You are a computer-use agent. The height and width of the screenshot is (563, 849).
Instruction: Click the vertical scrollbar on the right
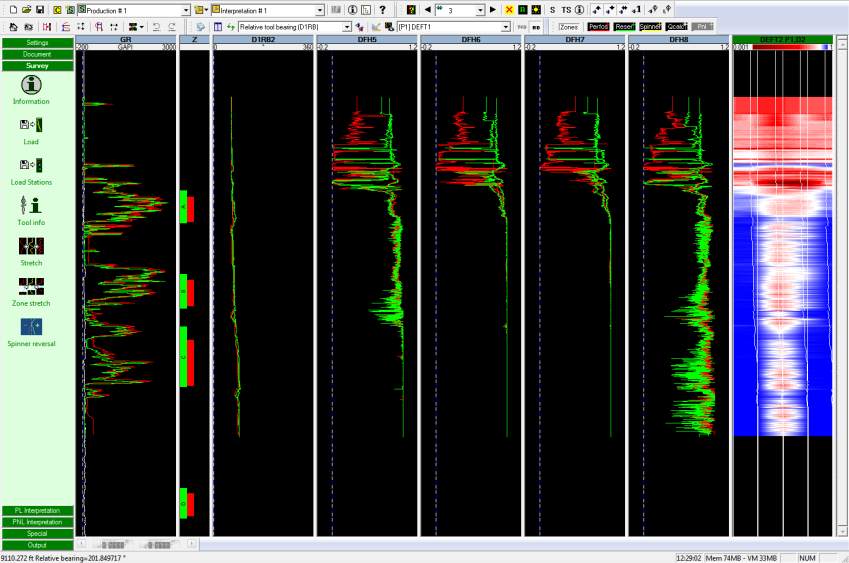click(x=842, y=286)
